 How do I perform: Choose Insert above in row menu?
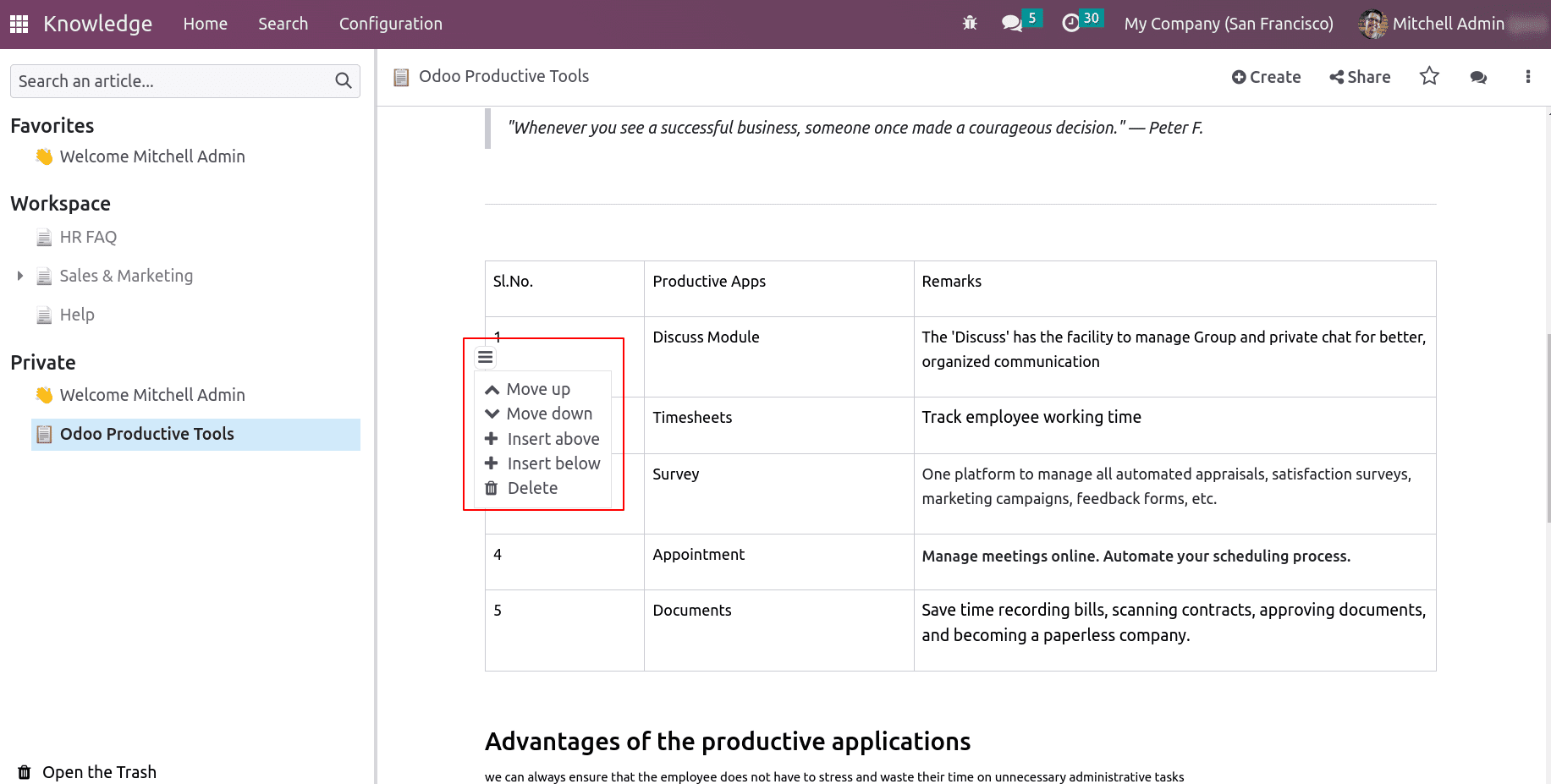(542, 439)
